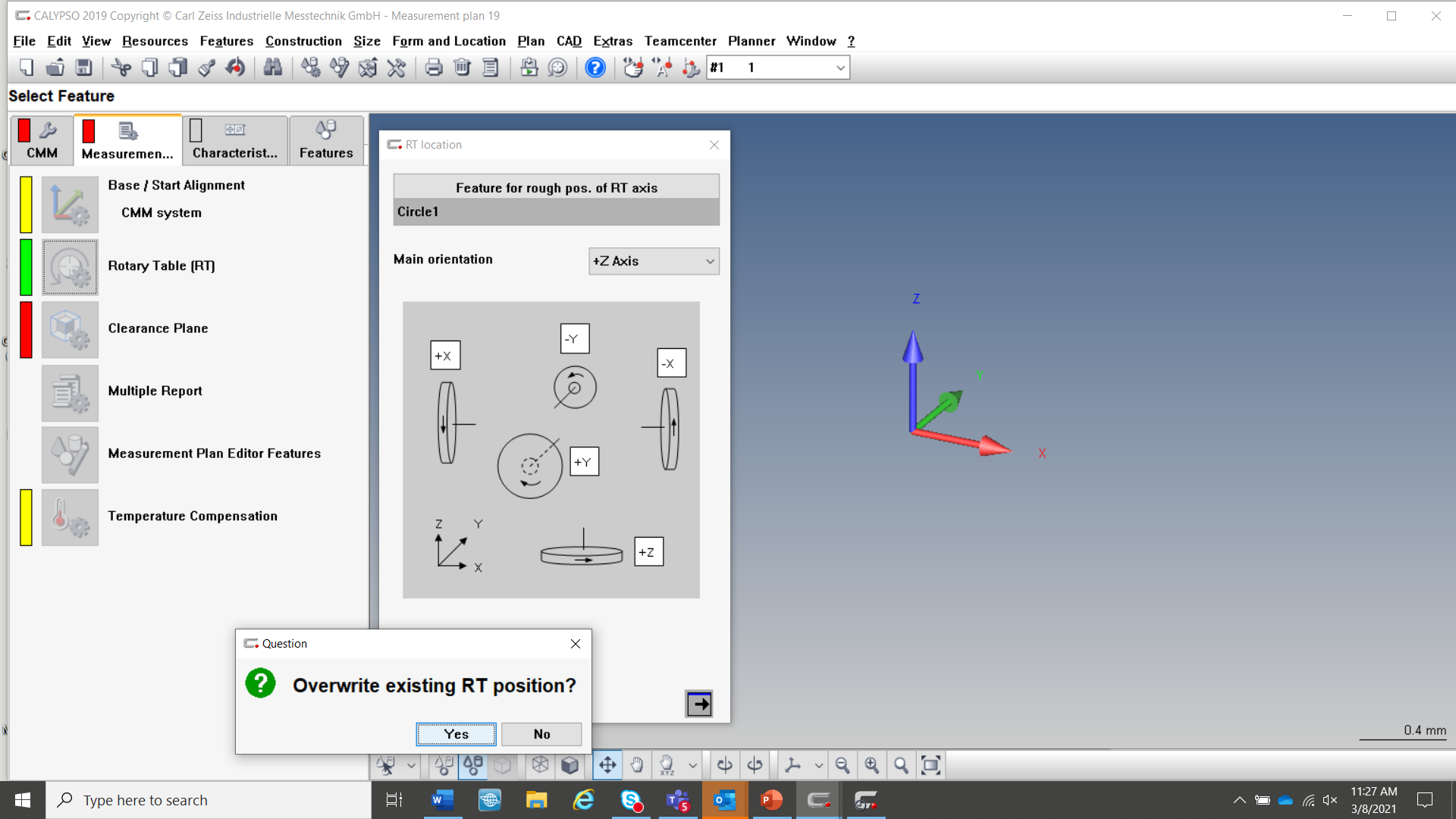Select the Rotary Table (RT) item
The height and width of the screenshot is (819, 1456).
161,265
